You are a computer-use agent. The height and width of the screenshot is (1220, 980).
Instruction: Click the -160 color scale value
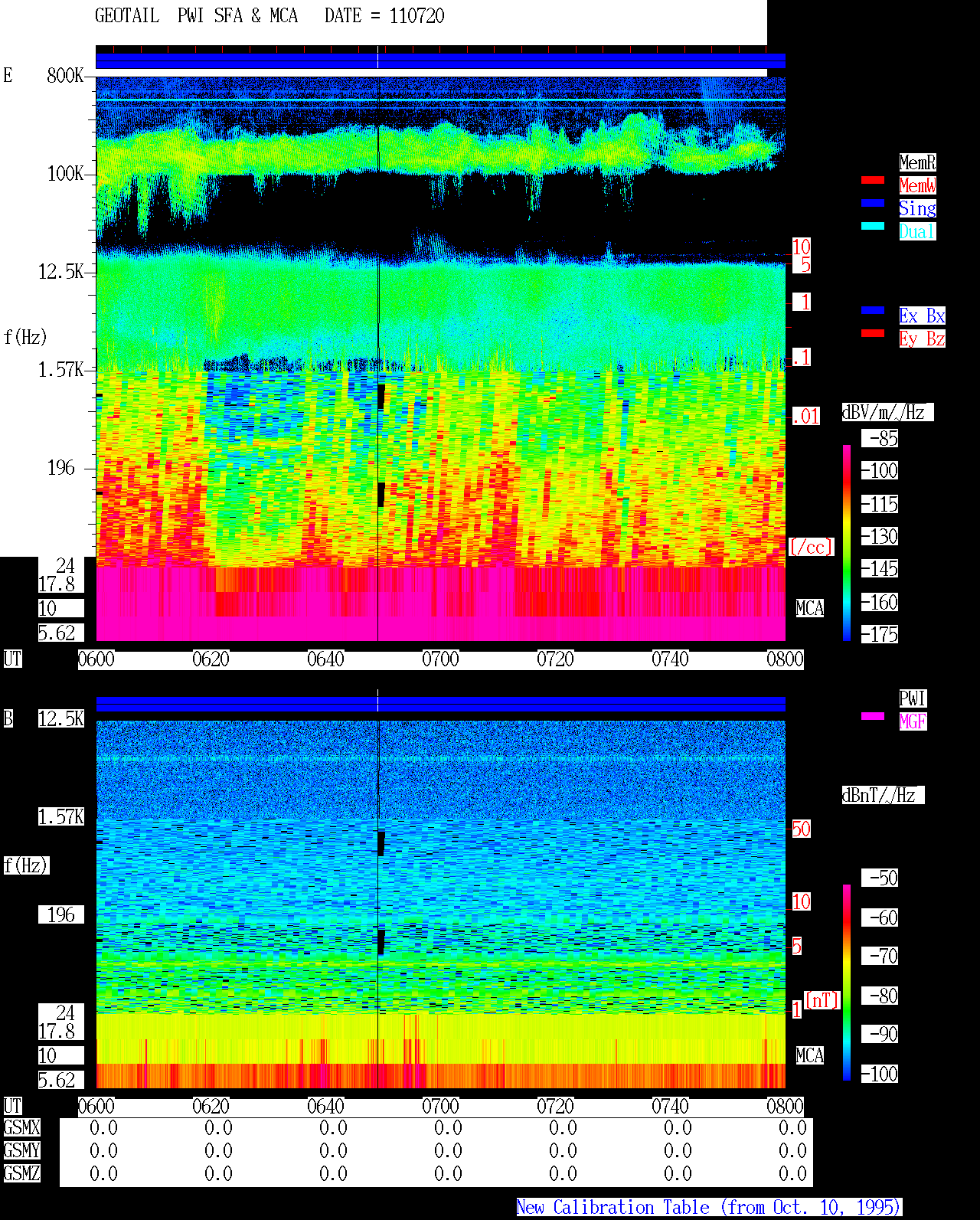[x=880, y=603]
